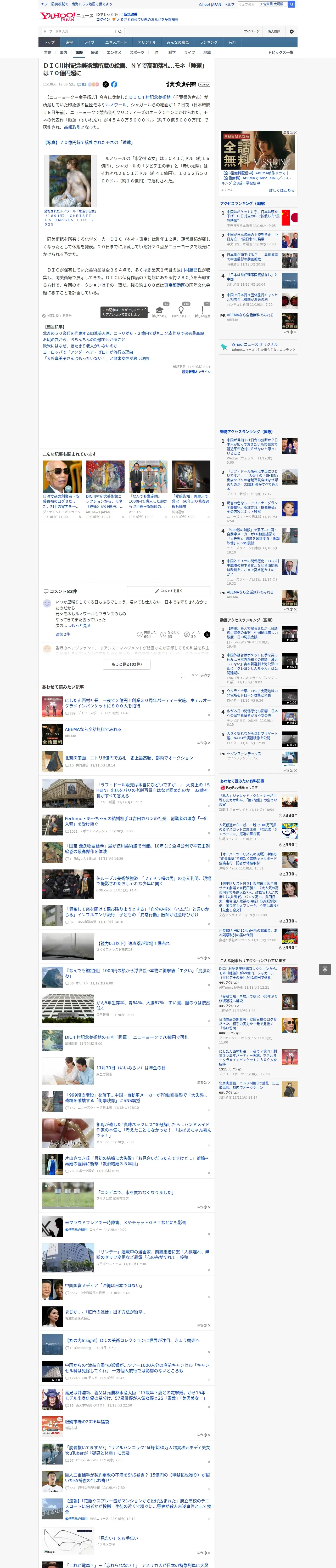
Task: Select the エキスパート navigation tab
Action: pos(116,43)
